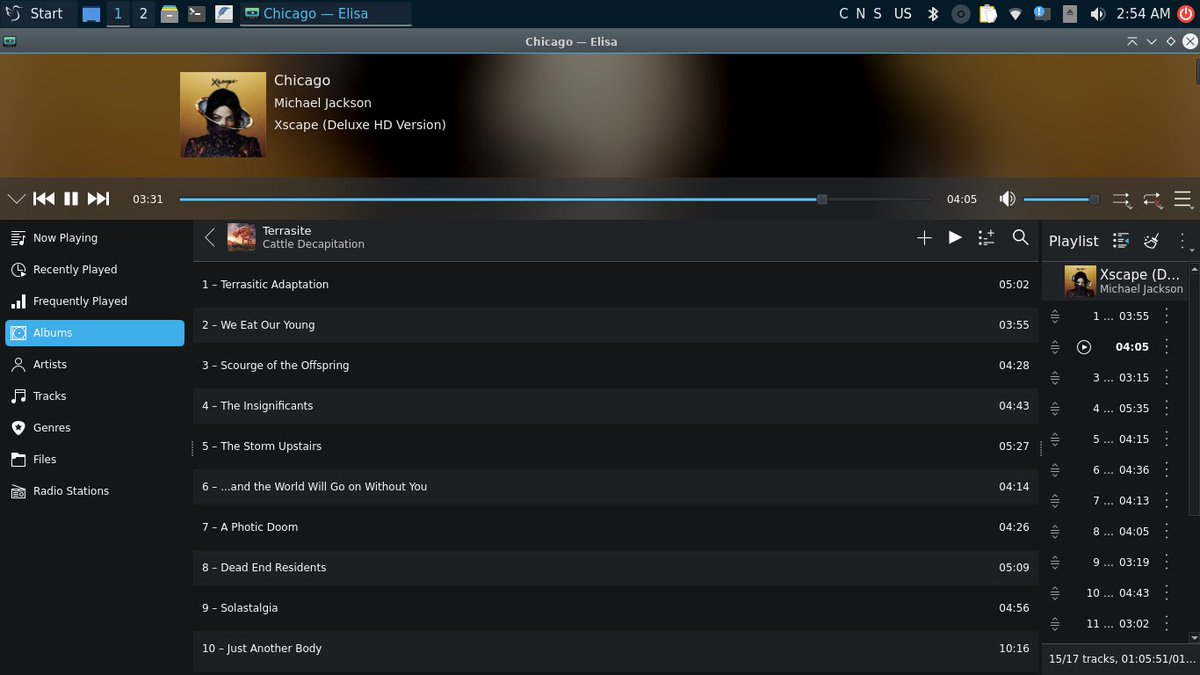This screenshot has width=1200, height=675.
Task: Select track Terrasitic Adaptation
Action: pyautogui.click(x=615, y=284)
